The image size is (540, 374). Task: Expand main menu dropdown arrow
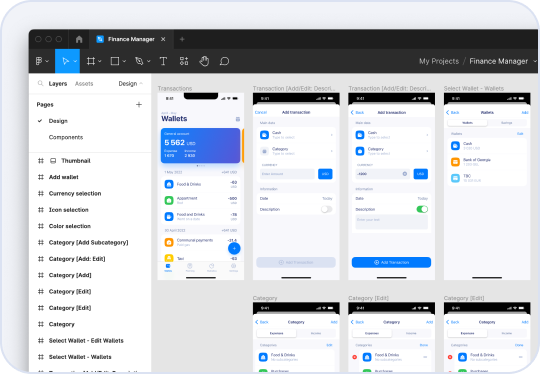tap(47, 61)
